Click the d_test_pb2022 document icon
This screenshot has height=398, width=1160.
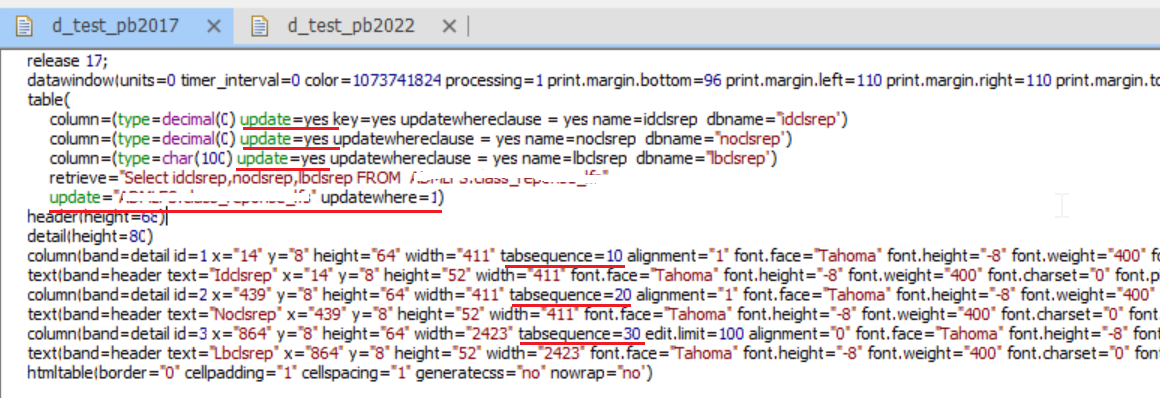[260, 27]
